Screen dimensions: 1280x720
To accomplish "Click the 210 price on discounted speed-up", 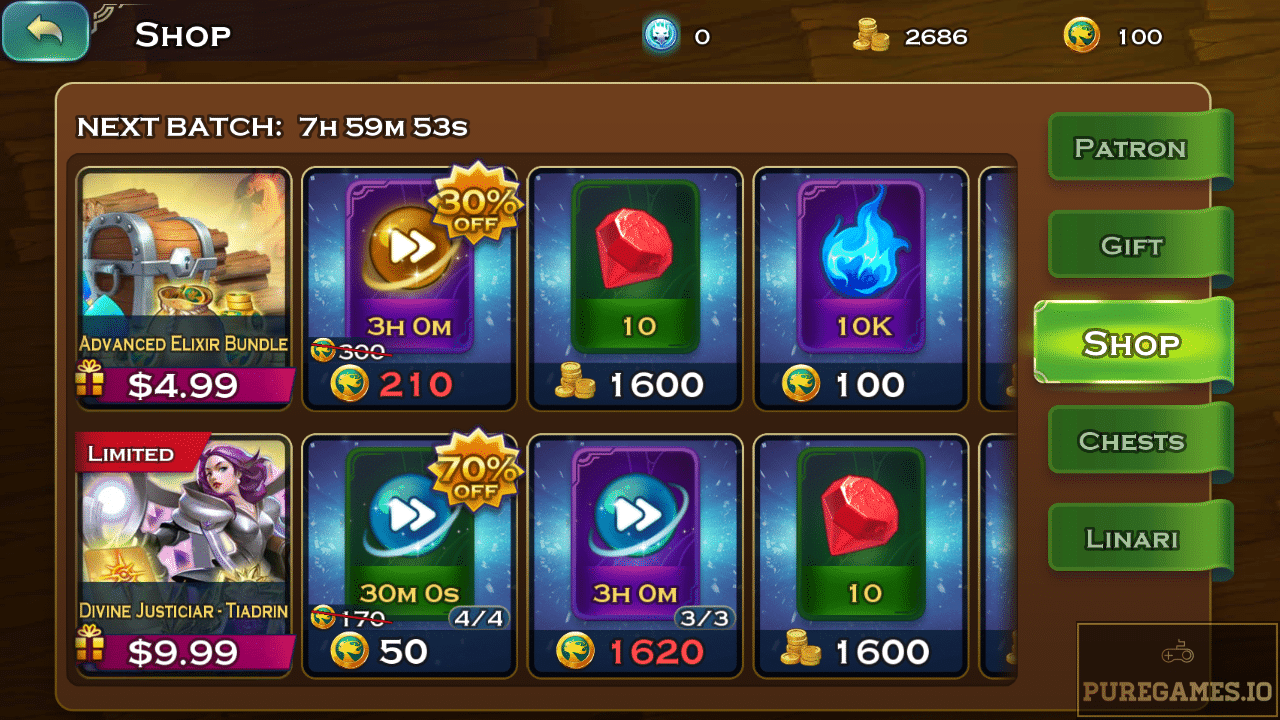I will [416, 384].
